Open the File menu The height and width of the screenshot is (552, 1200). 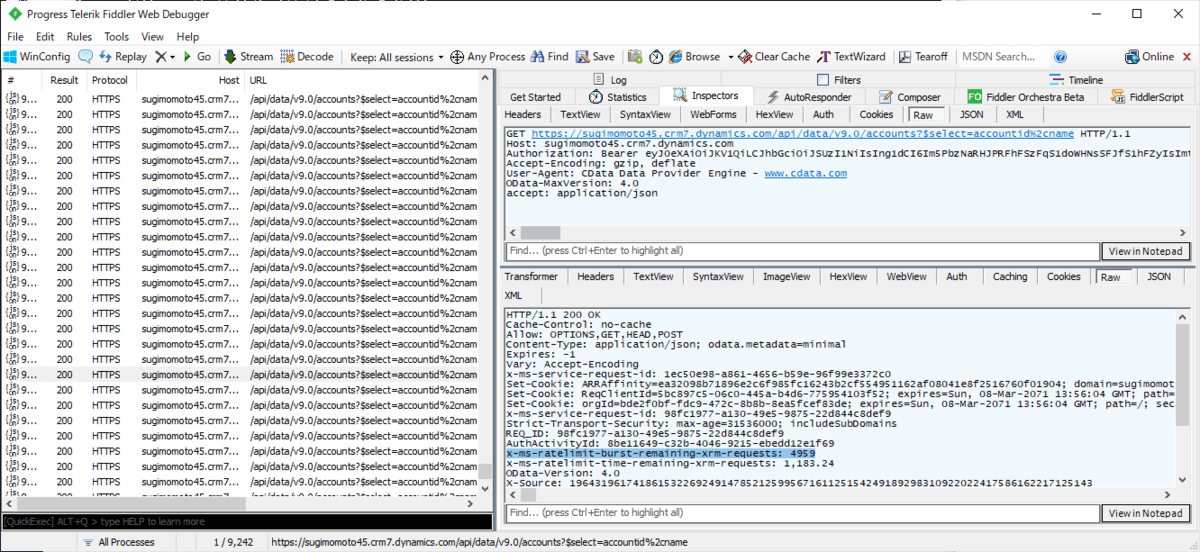click(x=15, y=37)
